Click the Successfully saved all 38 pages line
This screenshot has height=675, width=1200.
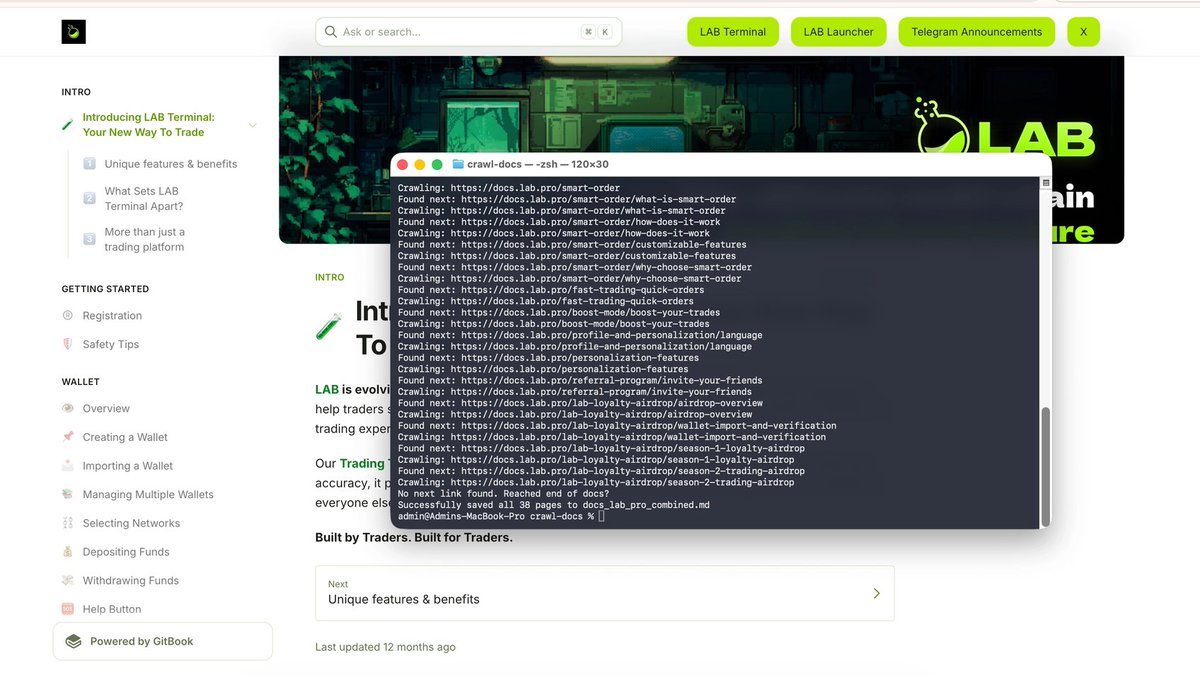(553, 505)
